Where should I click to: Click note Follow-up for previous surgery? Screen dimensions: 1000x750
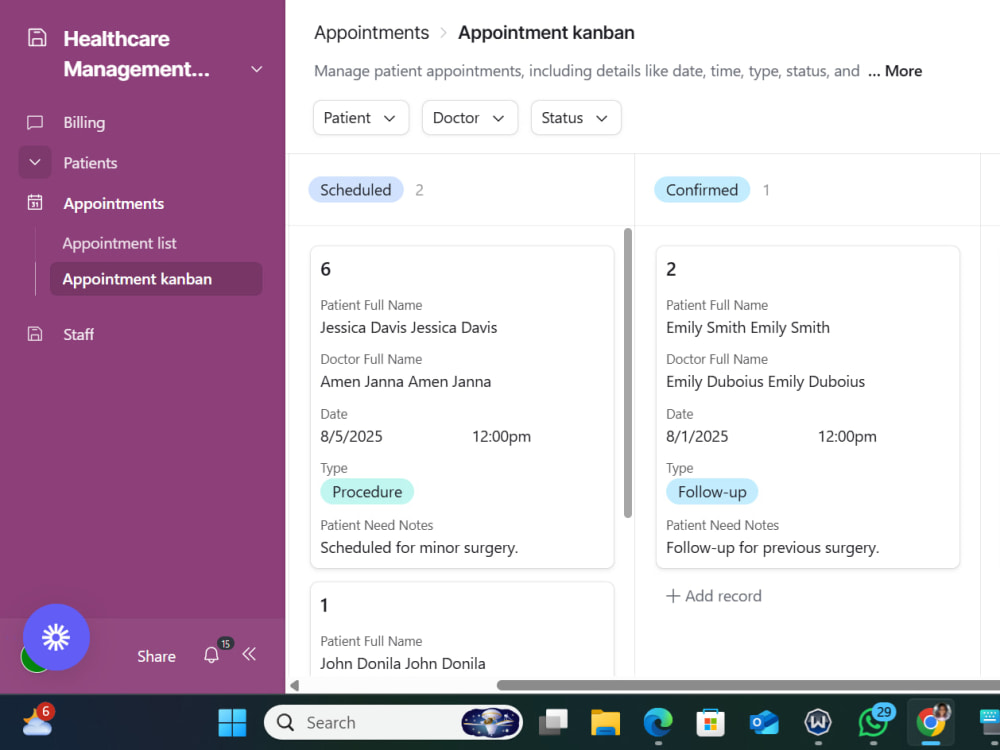point(772,547)
